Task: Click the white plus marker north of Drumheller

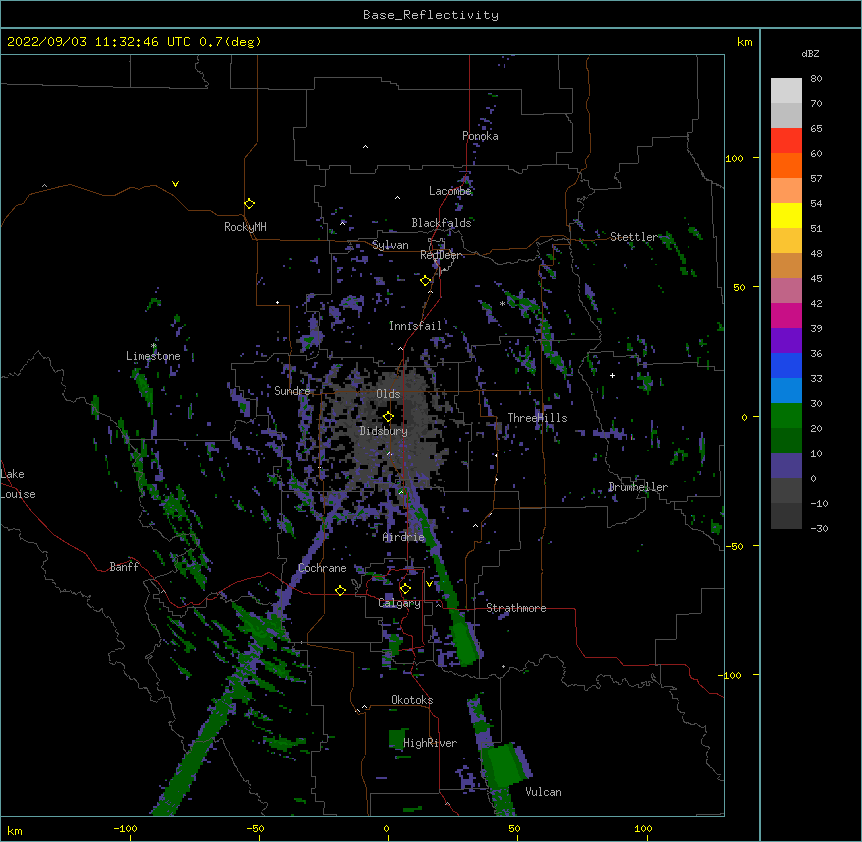Action: click(x=612, y=375)
